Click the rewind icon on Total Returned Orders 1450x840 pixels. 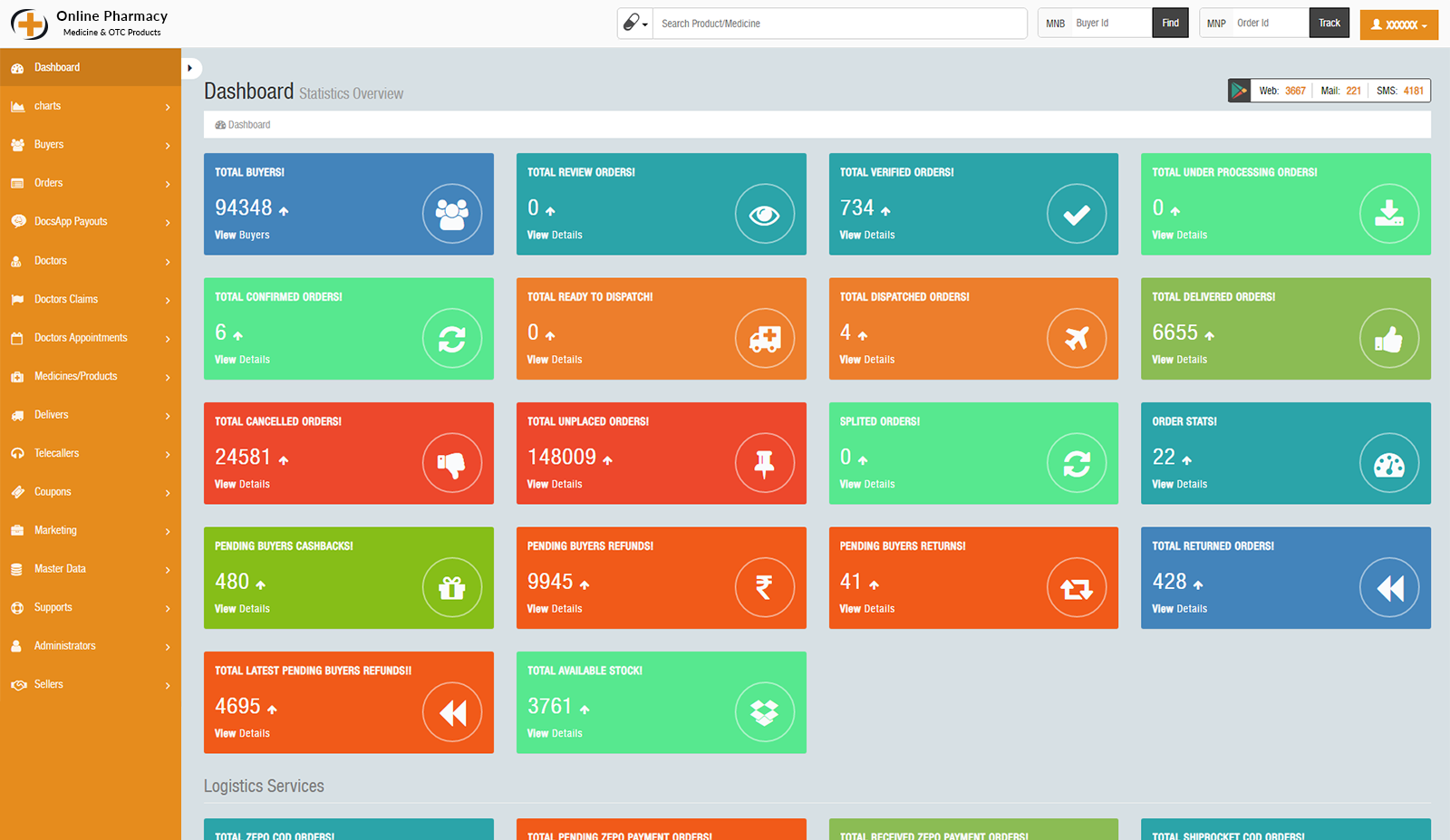pos(1389,588)
